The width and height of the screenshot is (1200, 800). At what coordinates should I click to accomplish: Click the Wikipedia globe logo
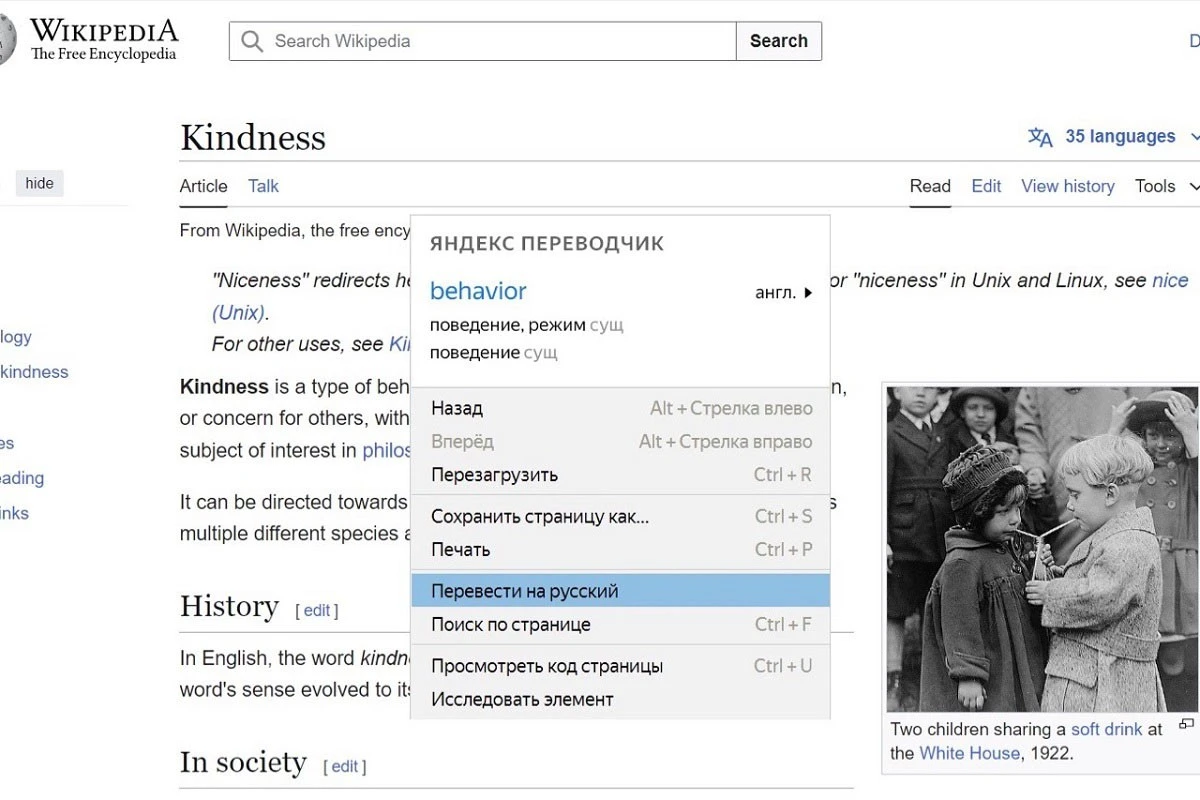6,40
